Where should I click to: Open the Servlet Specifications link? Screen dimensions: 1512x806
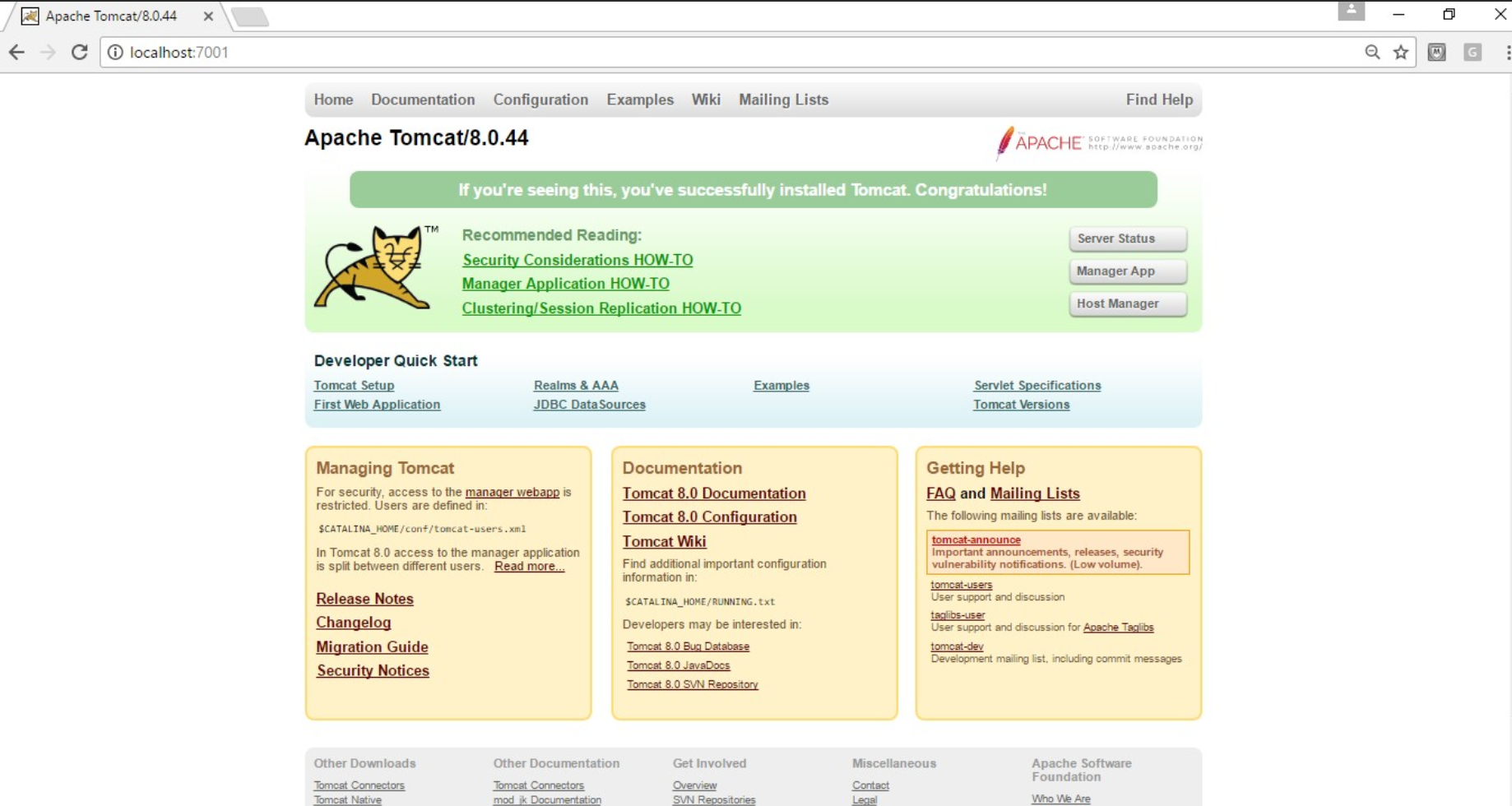pos(1037,385)
